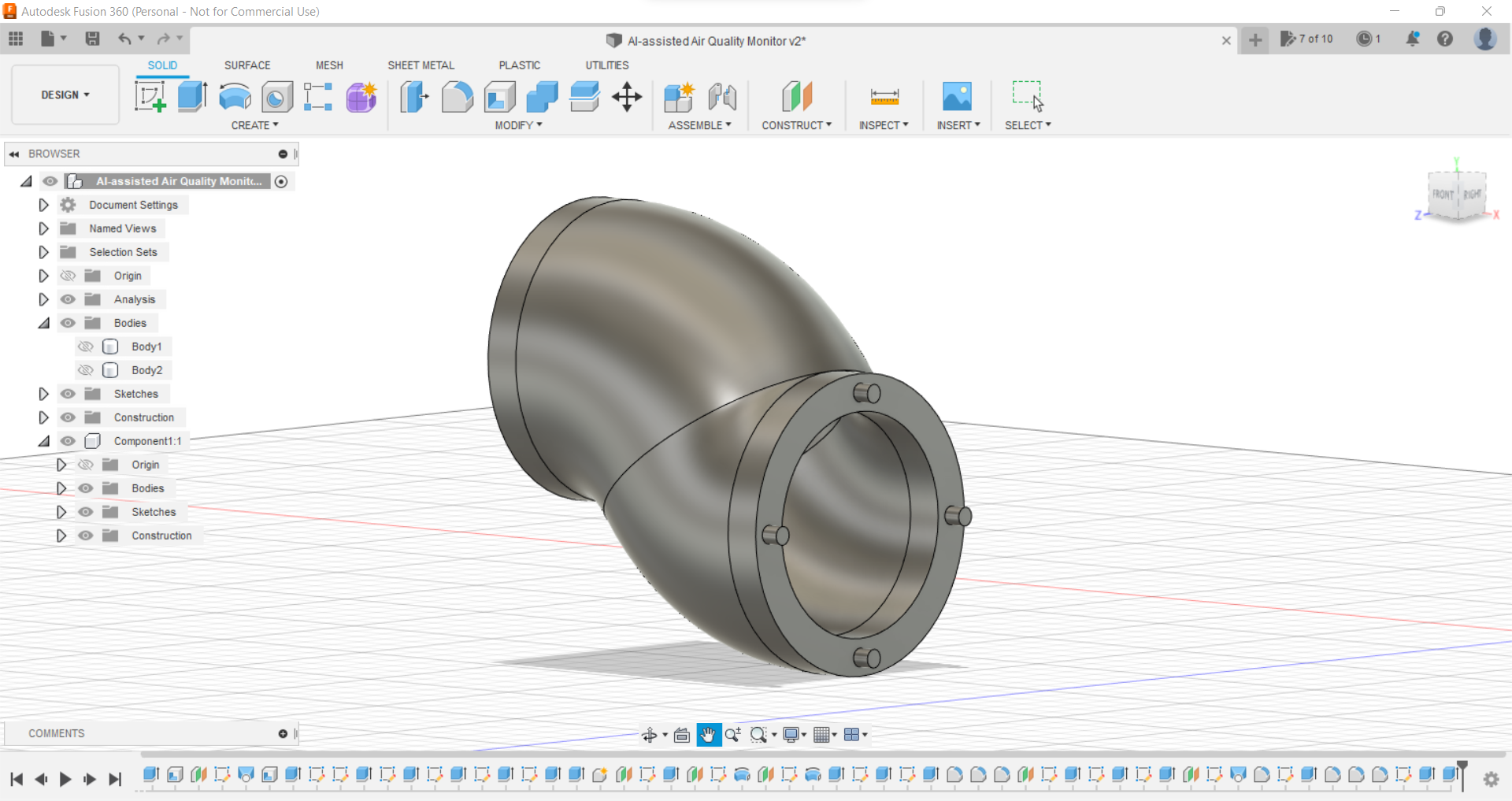Switch to the SURFACE tab
This screenshot has width=1512, height=801.
[246, 65]
